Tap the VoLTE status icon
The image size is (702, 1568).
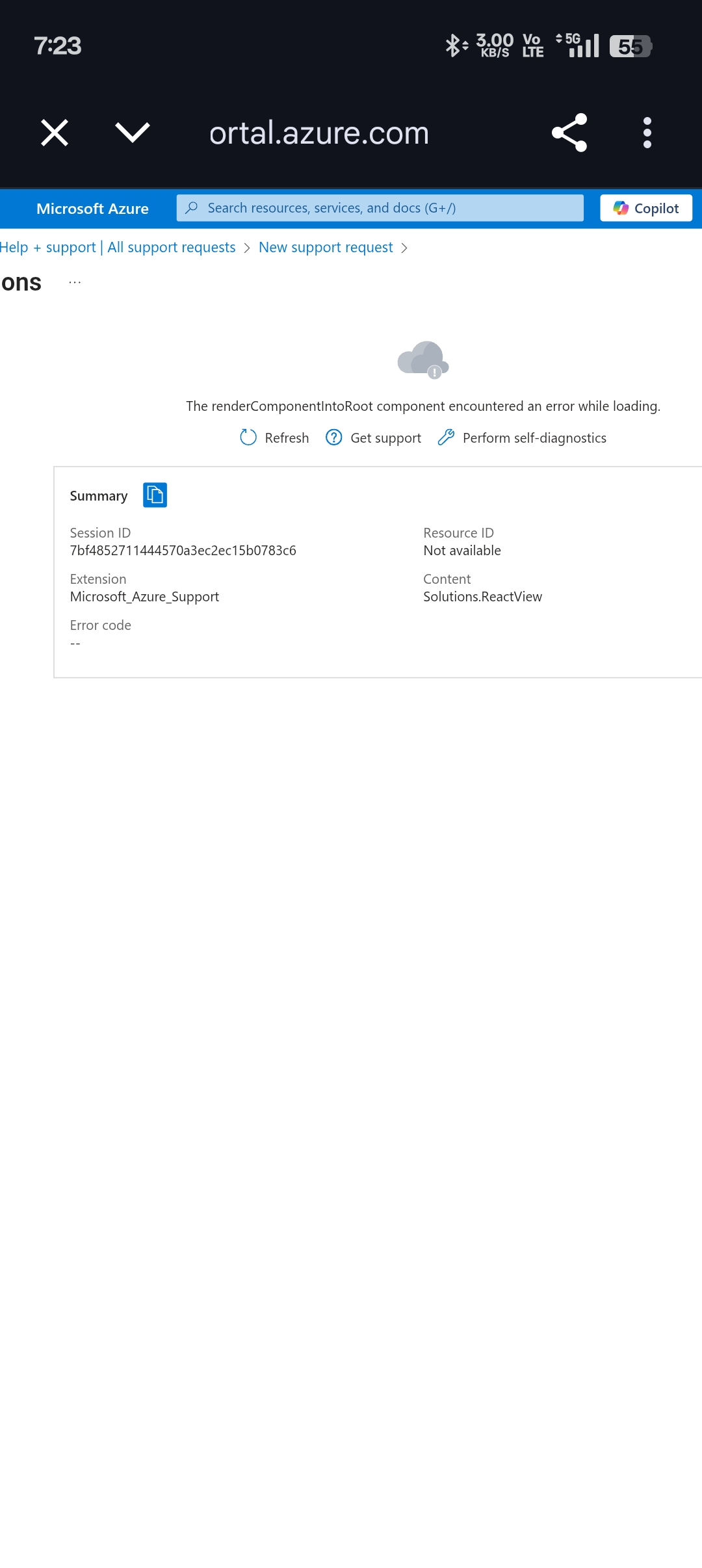(533, 46)
